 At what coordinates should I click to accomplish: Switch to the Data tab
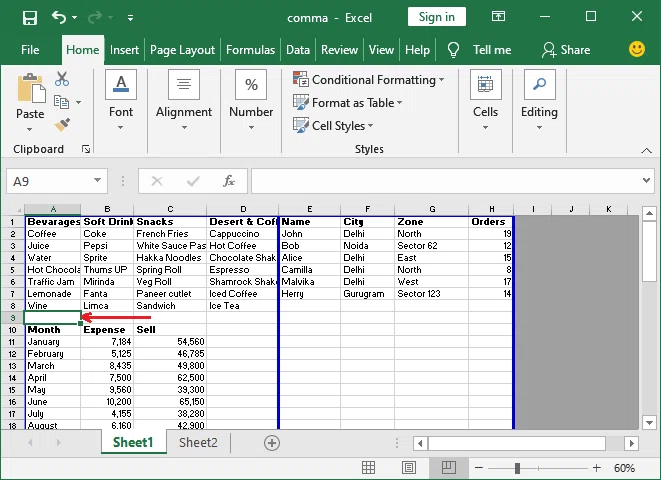click(298, 50)
